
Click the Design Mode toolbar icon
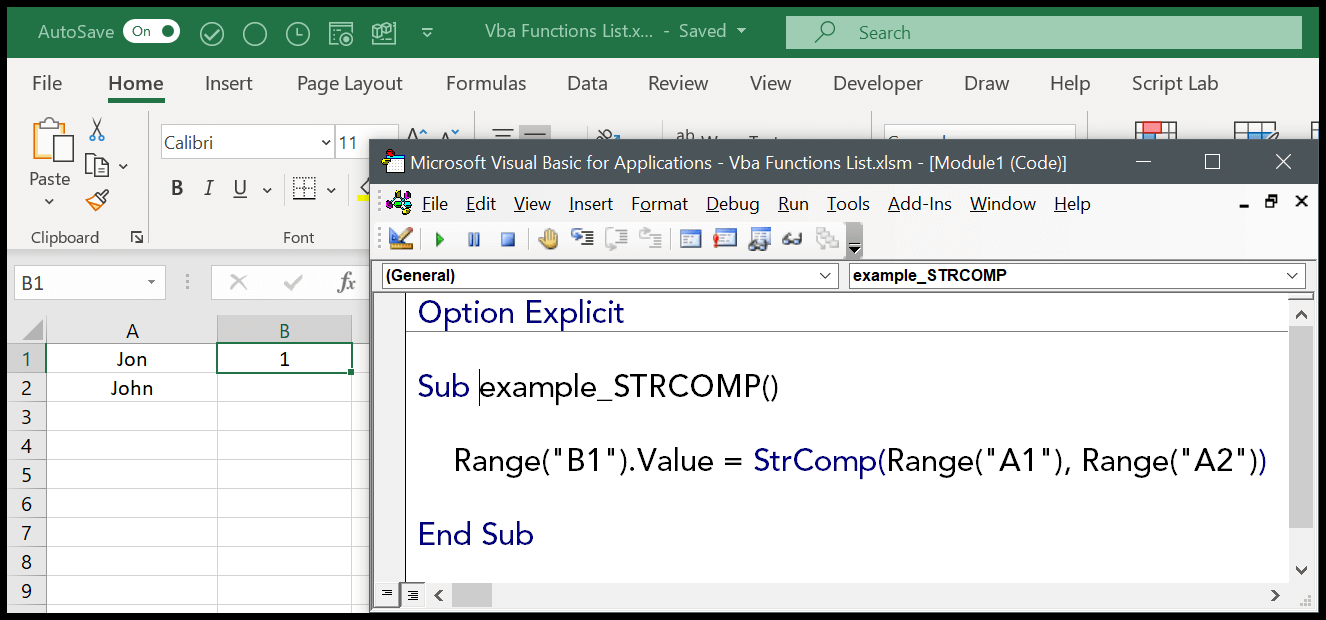pos(400,238)
